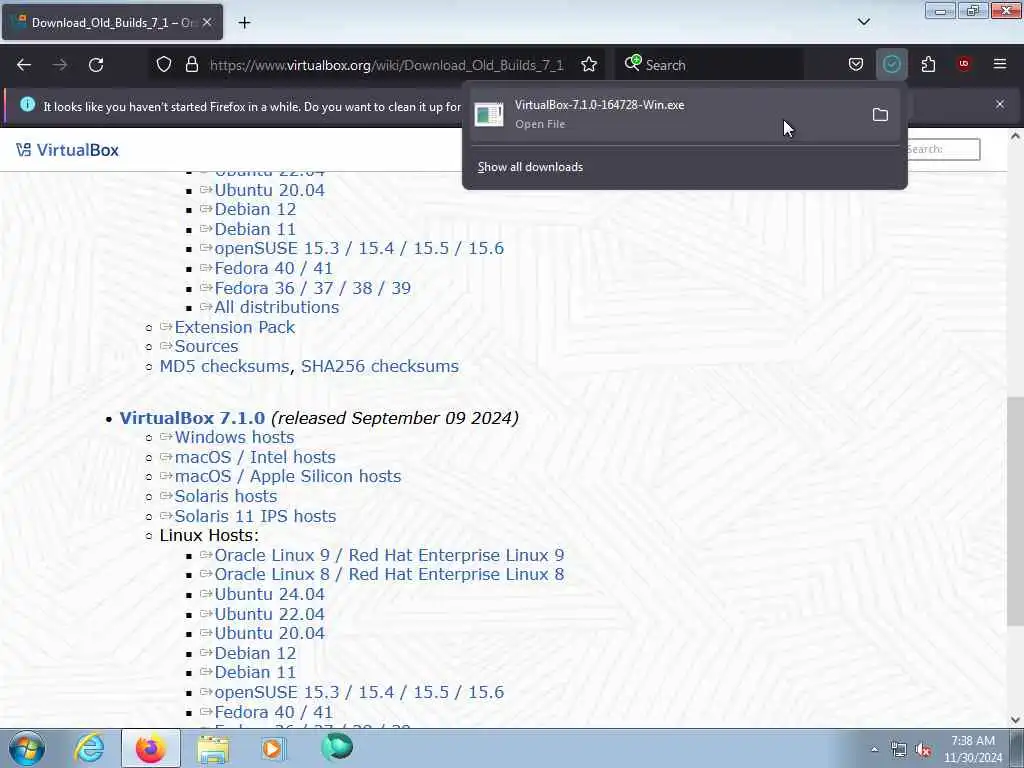The height and width of the screenshot is (768, 1024).
Task: Click the site security padlock icon
Action: tap(191, 64)
